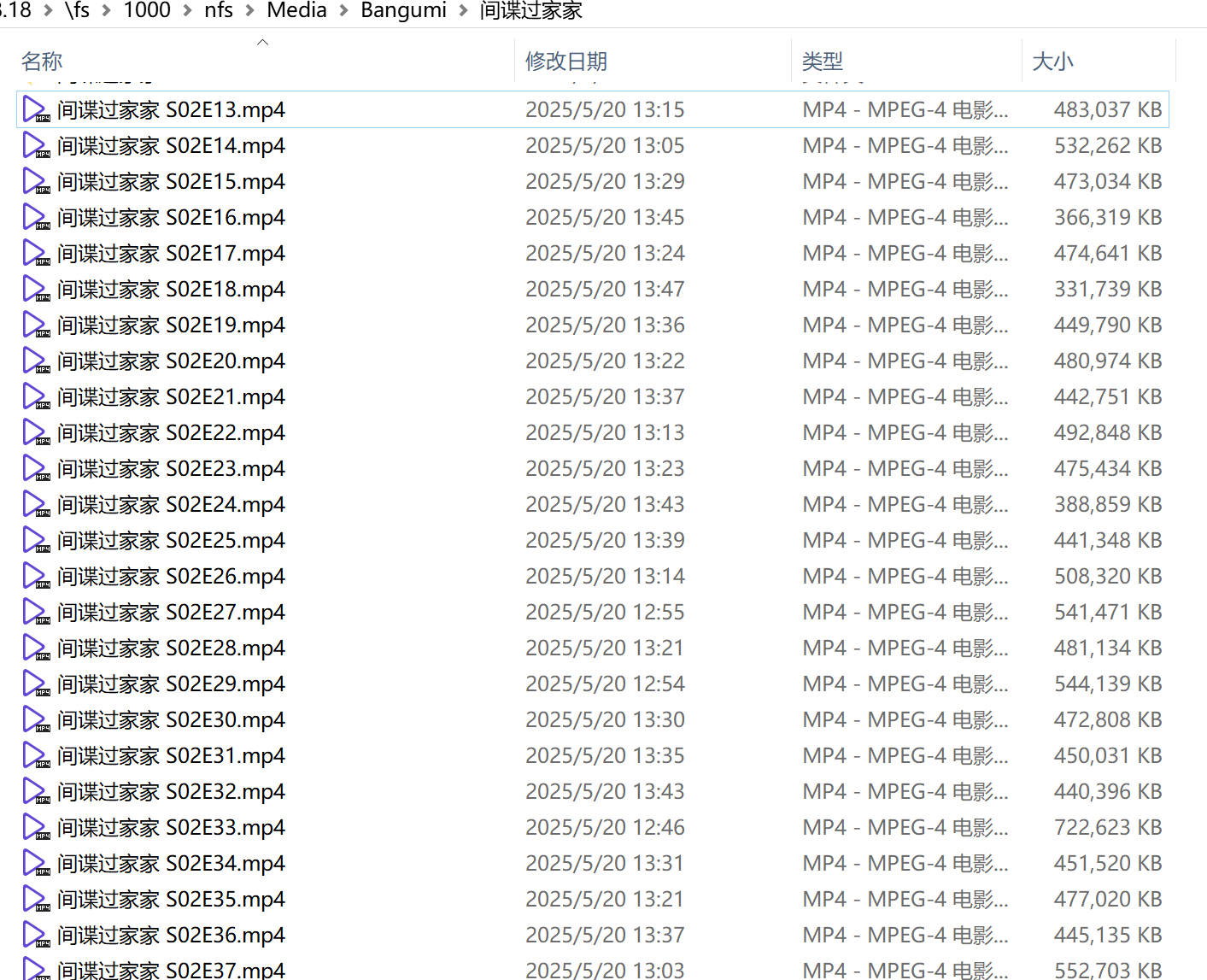This screenshot has height=980, width=1207.
Task: Click date 2025/5/20 12:55
Action: [605, 612]
